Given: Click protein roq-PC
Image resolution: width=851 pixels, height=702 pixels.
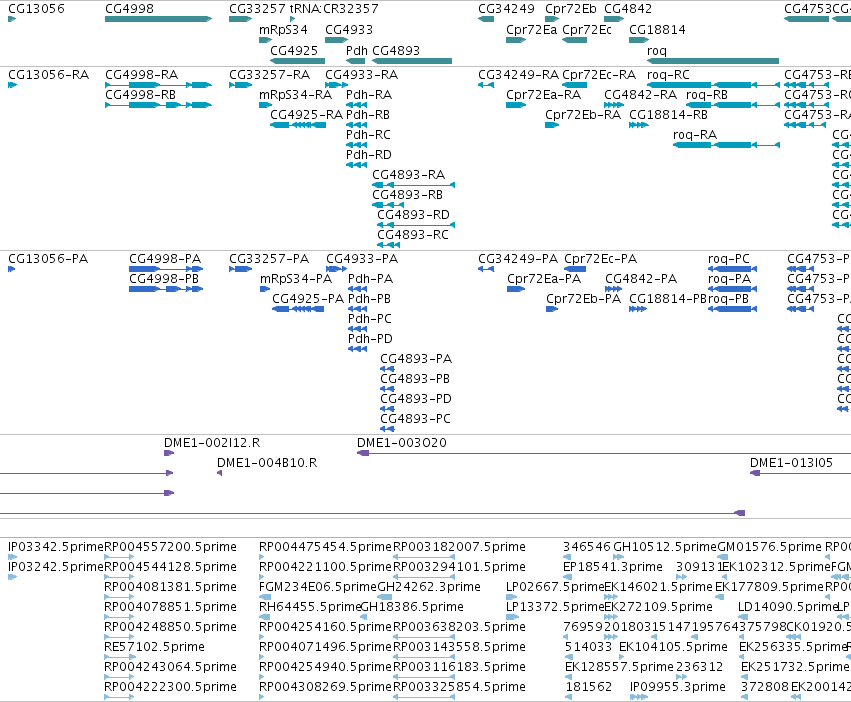Looking at the screenshot, I should click(x=729, y=258).
